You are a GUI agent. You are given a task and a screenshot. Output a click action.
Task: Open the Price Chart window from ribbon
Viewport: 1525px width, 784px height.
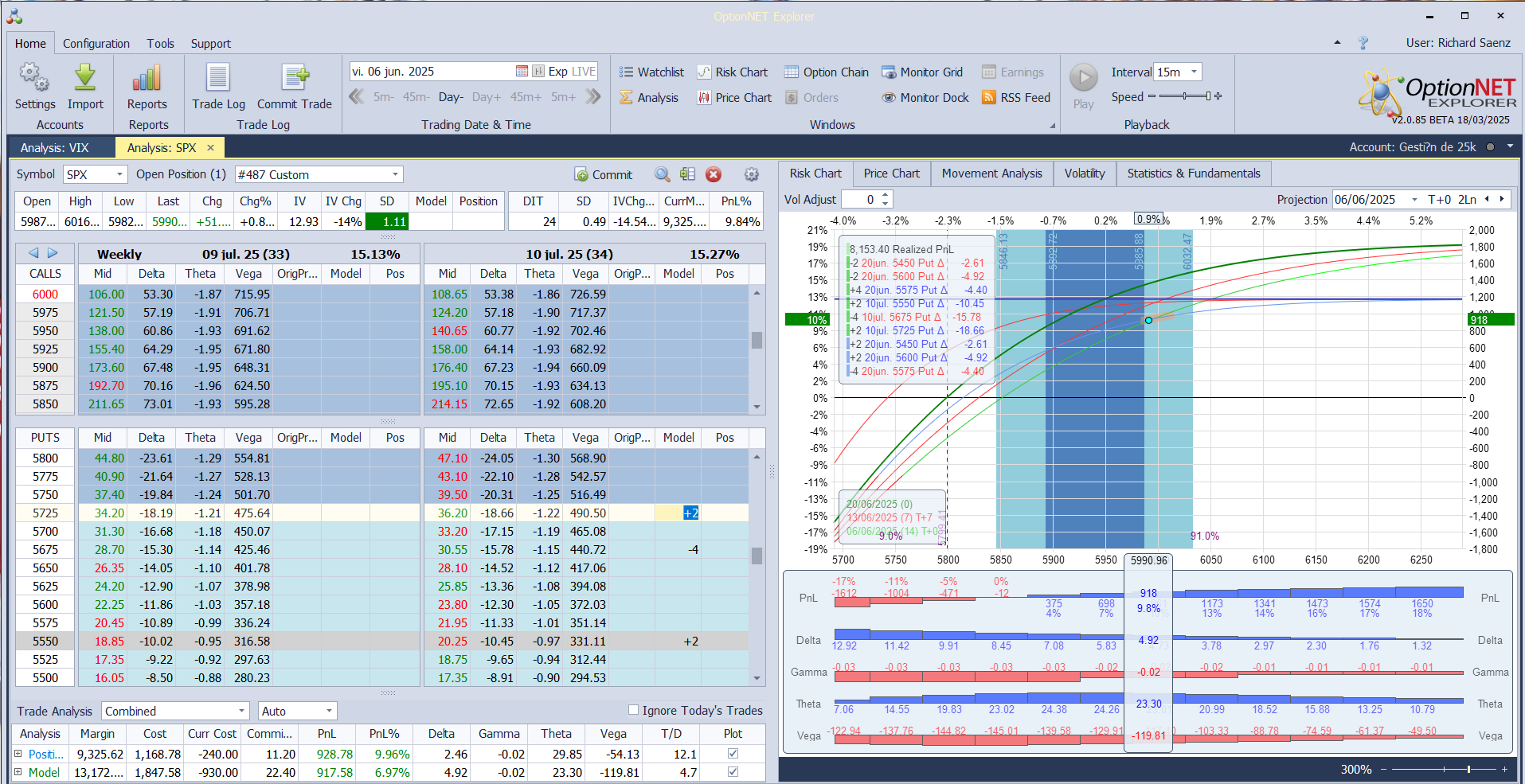click(x=734, y=98)
